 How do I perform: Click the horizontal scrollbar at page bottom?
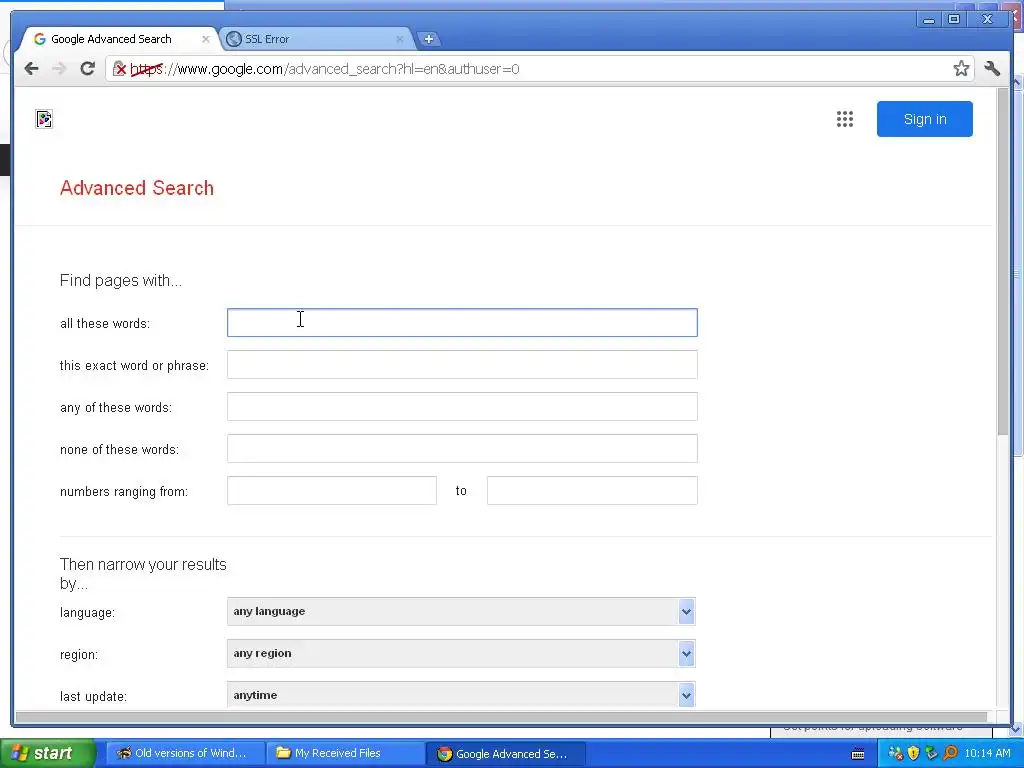[501, 717]
